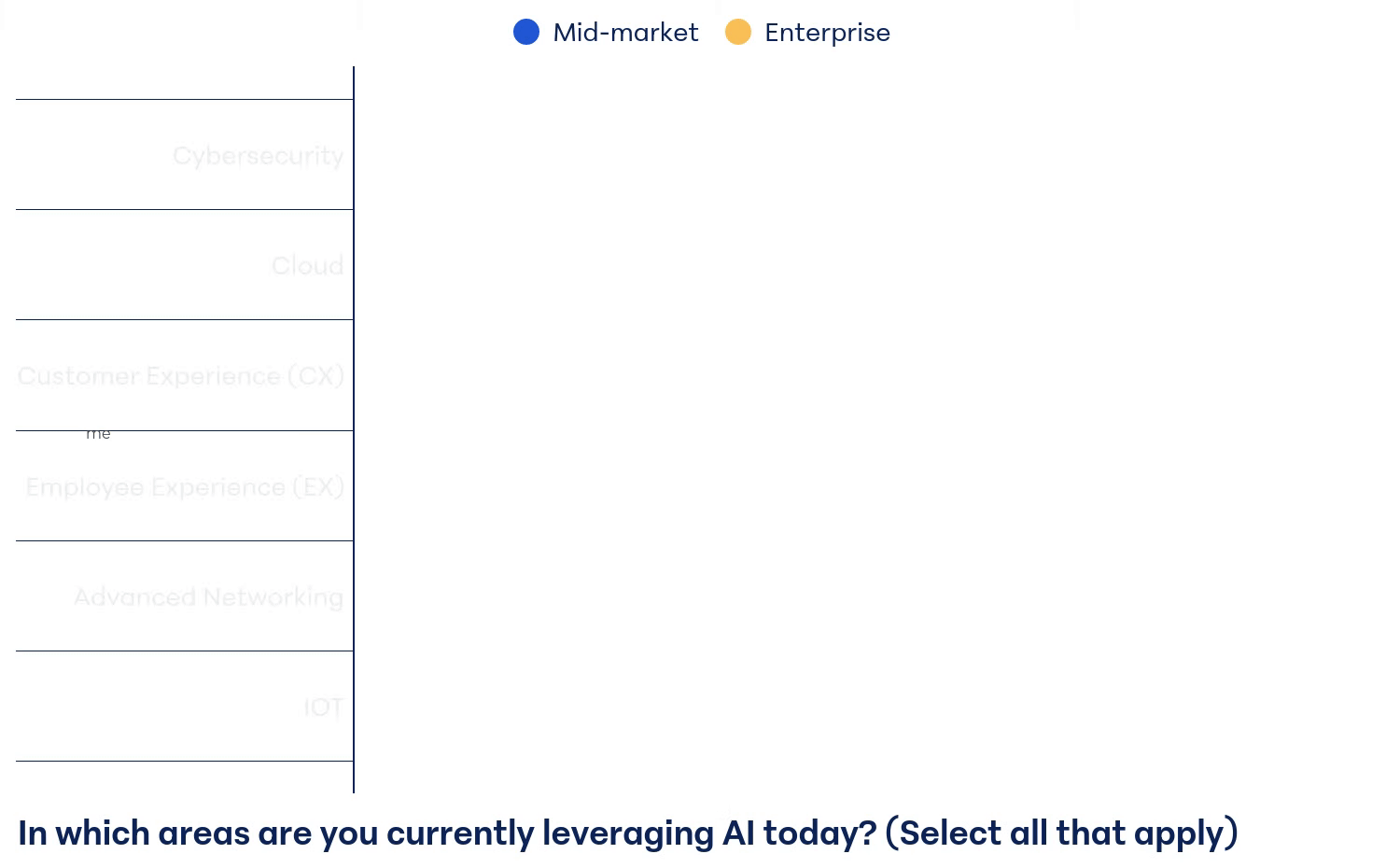
Task: Click empty plot area beside Employee Experience row
Action: [x=840, y=486]
